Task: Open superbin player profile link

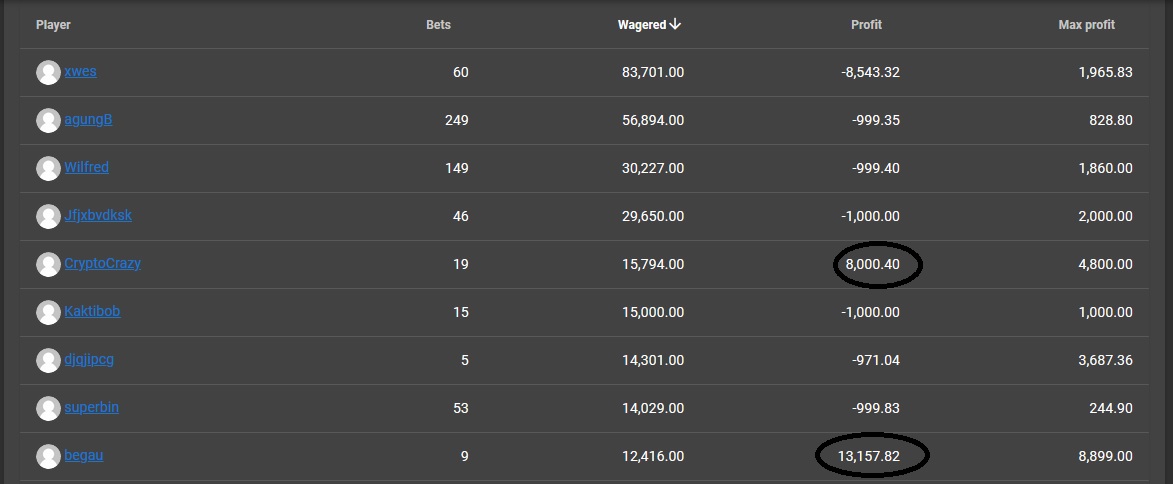Action: pos(91,408)
